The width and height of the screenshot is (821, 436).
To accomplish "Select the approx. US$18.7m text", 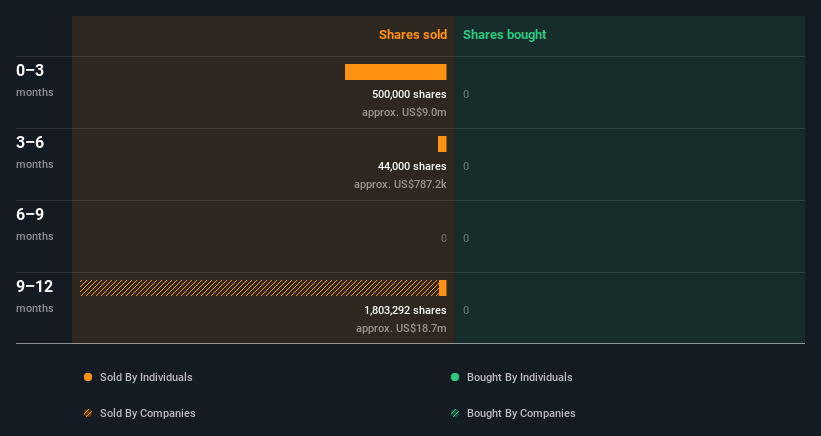I will [401, 328].
